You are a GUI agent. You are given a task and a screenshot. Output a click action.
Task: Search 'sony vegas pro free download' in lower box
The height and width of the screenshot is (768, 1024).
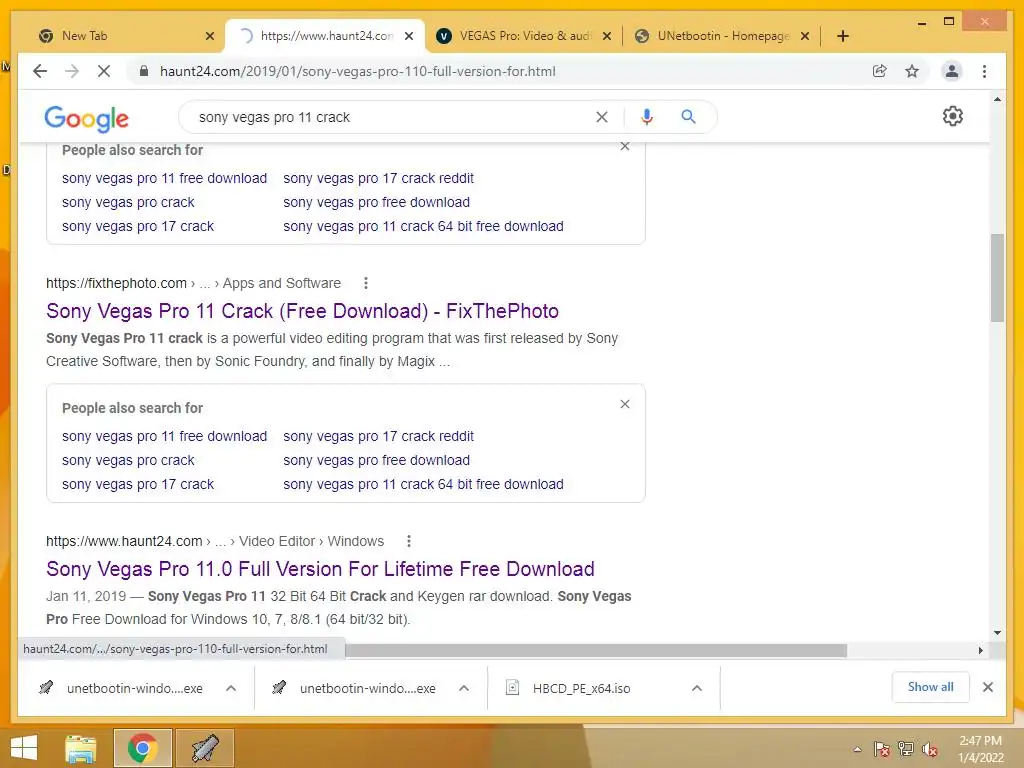coord(376,460)
